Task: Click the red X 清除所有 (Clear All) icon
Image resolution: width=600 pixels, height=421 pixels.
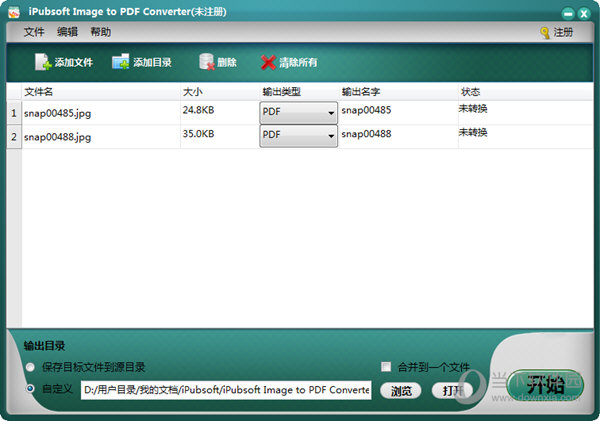Action: click(x=268, y=62)
